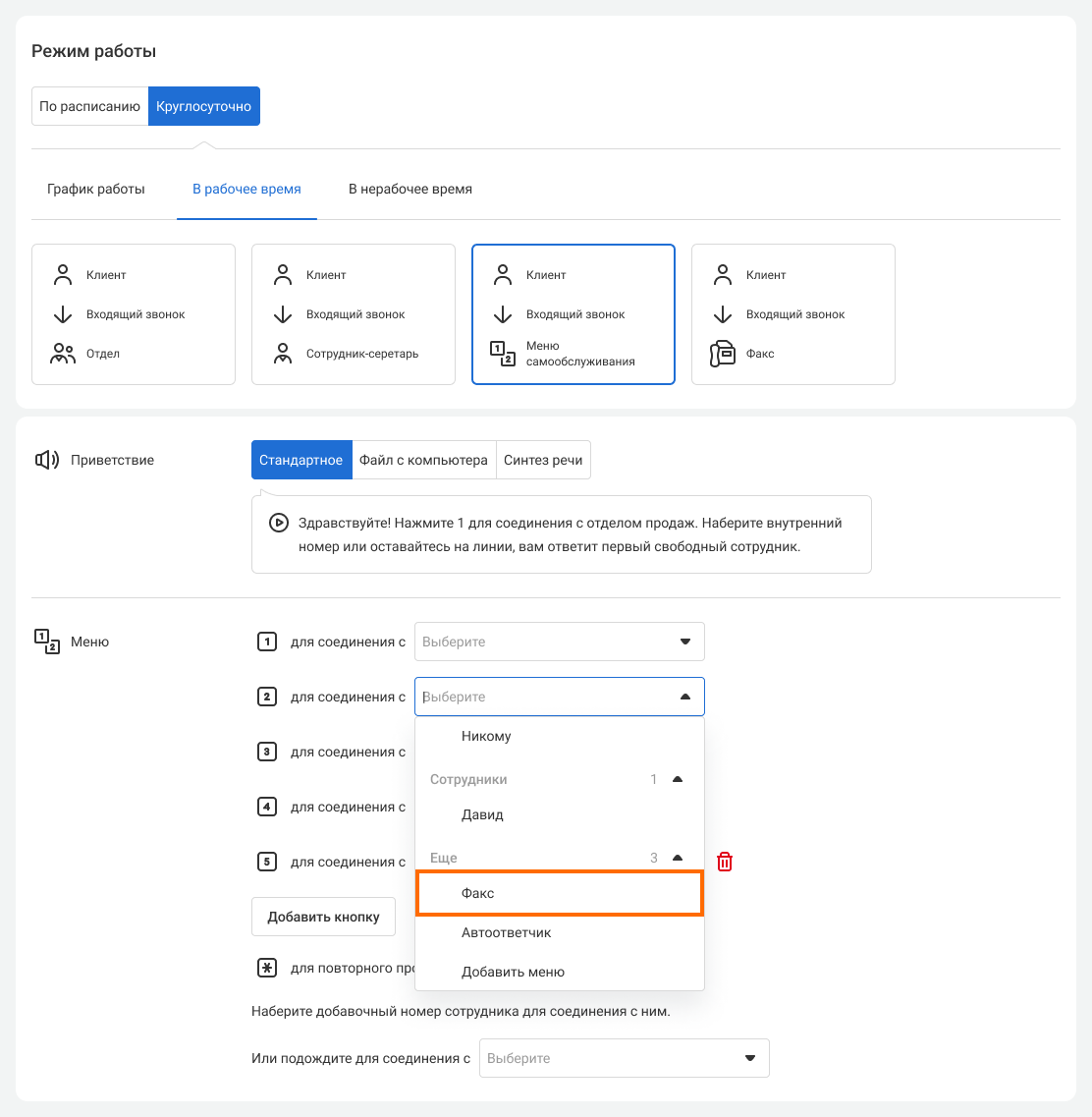The height and width of the screenshot is (1117, 1092).
Task: Select Файл с компьютера greeting option
Action: (423, 460)
